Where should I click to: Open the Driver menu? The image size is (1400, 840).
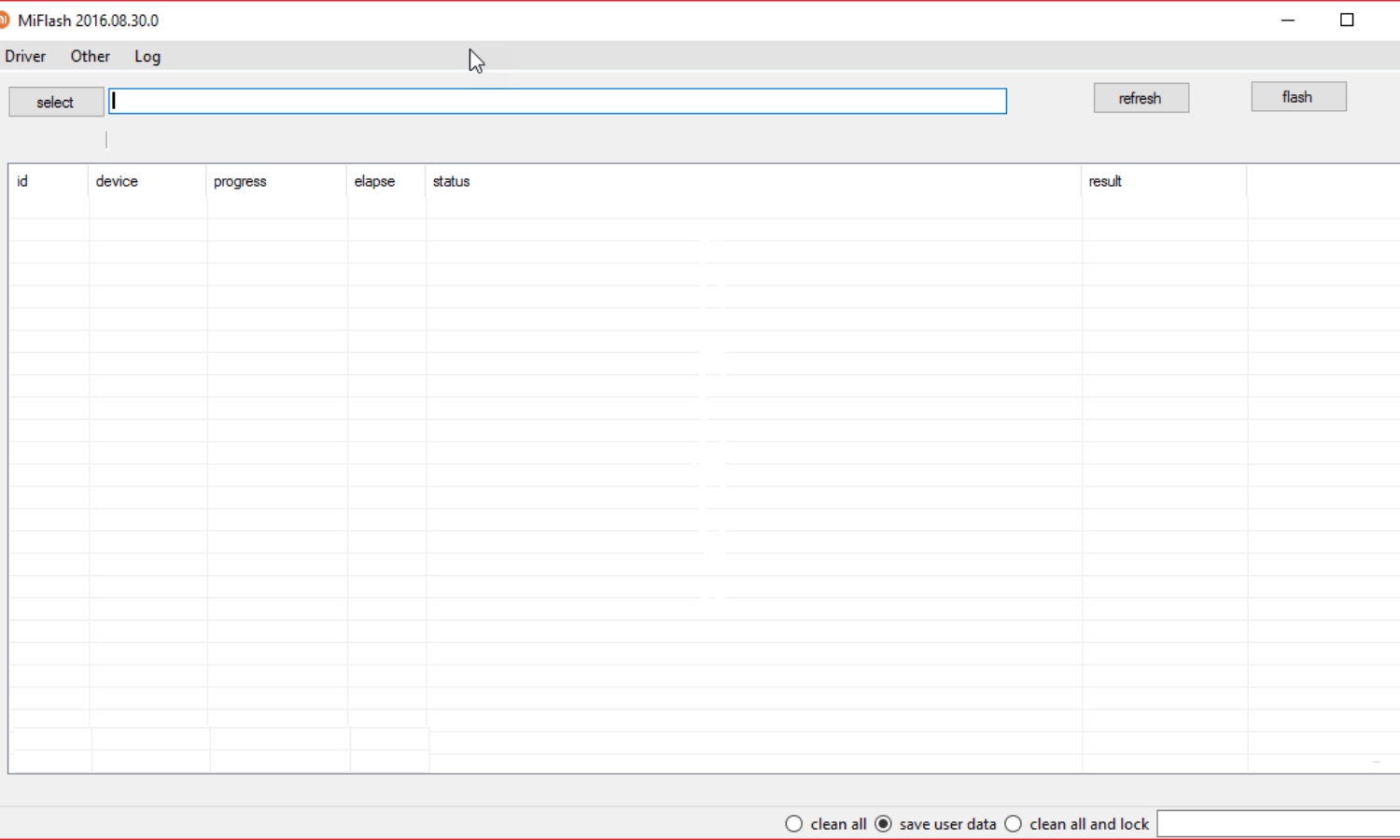coord(25,56)
